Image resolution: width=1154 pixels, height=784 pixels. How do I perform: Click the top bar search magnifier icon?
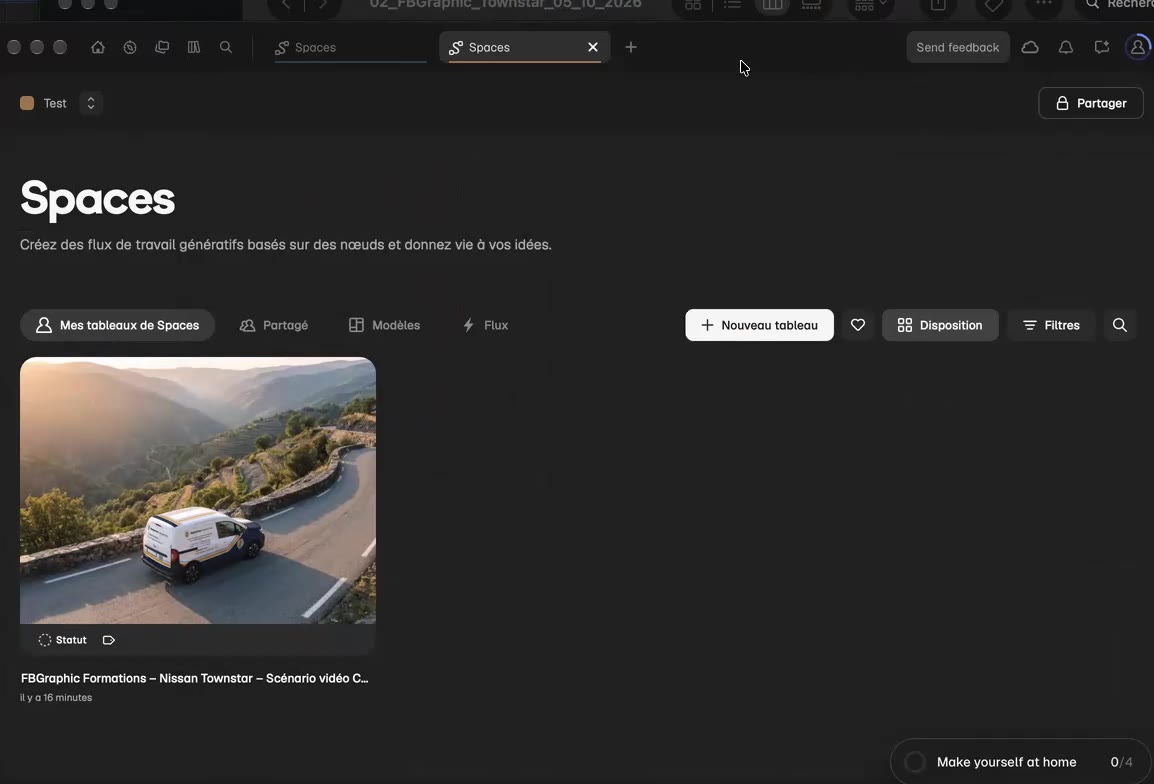click(x=226, y=47)
